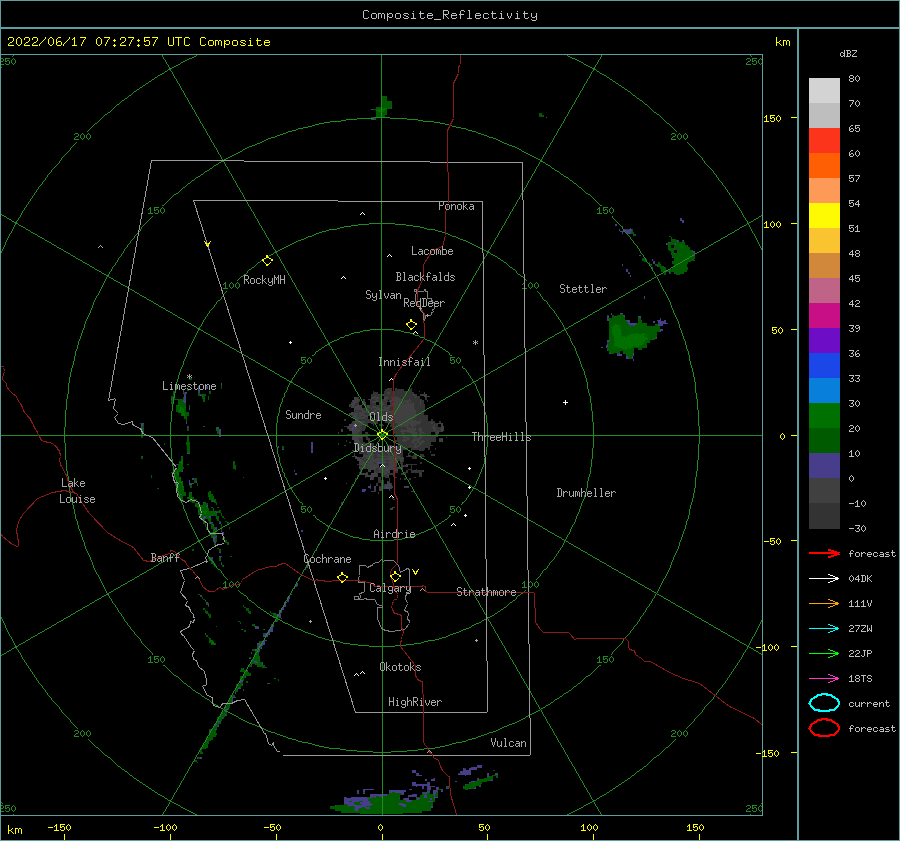Click the Lacombe town label
Viewport: 900px width, 841px height.
pos(432,251)
